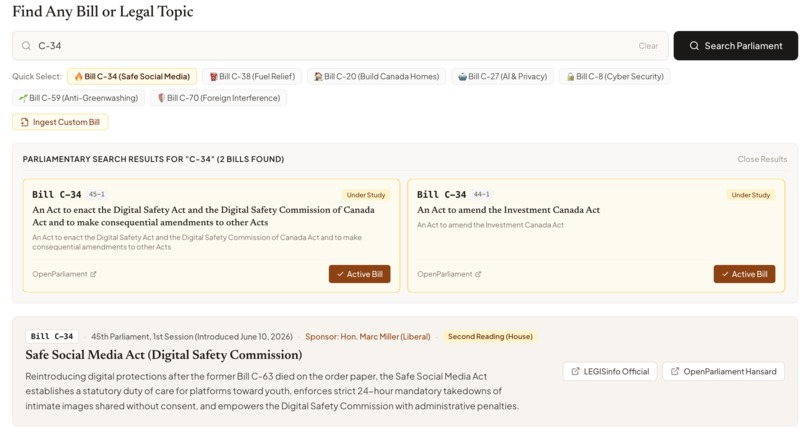Click the lock icon on the C-8 chip
This screenshot has width=806, height=436.
tap(571, 77)
